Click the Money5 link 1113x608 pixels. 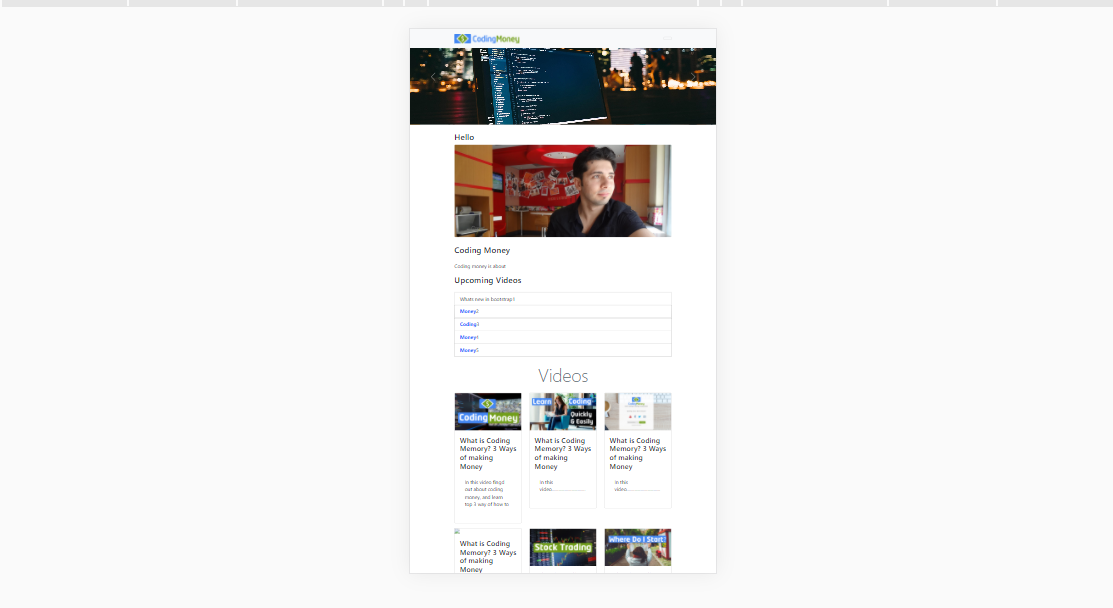pos(469,350)
